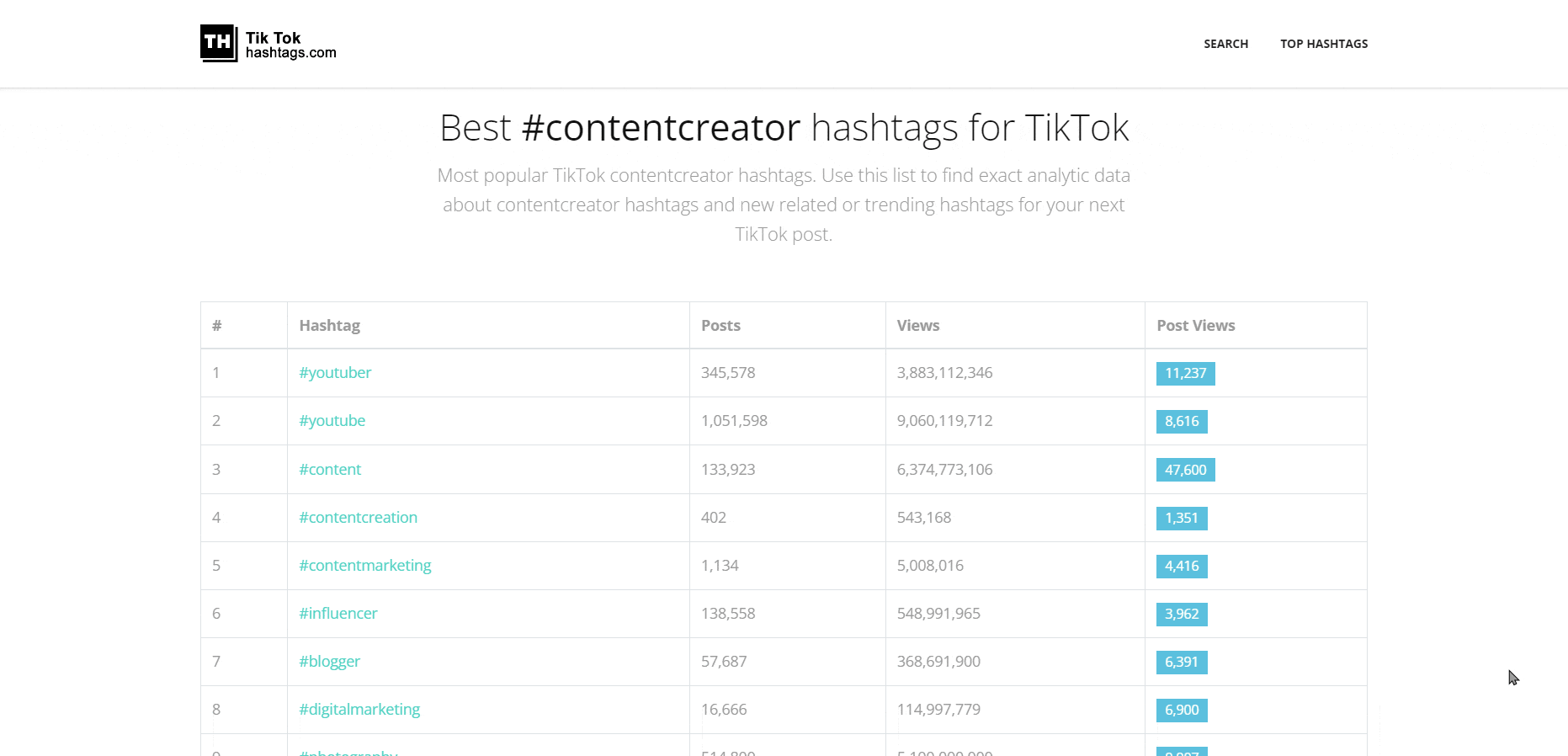Open the #youtube hashtag link

[332, 421]
